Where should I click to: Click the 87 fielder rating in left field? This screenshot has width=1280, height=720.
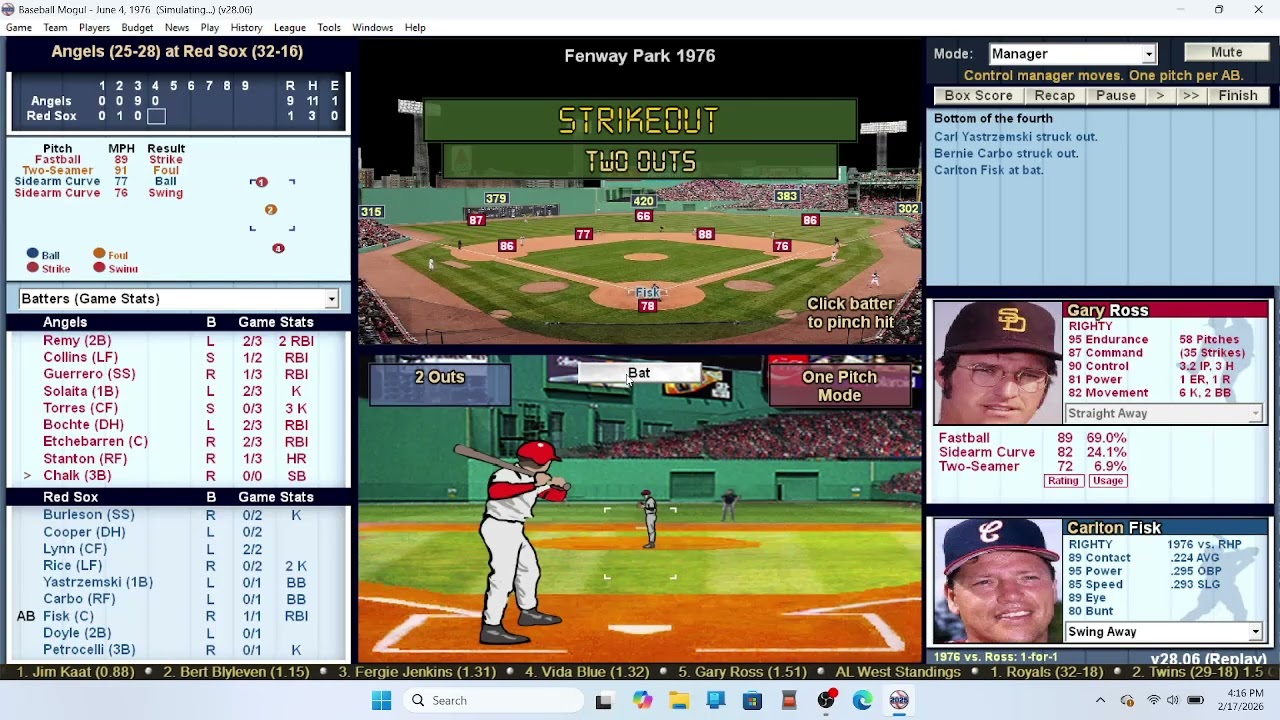click(x=476, y=220)
